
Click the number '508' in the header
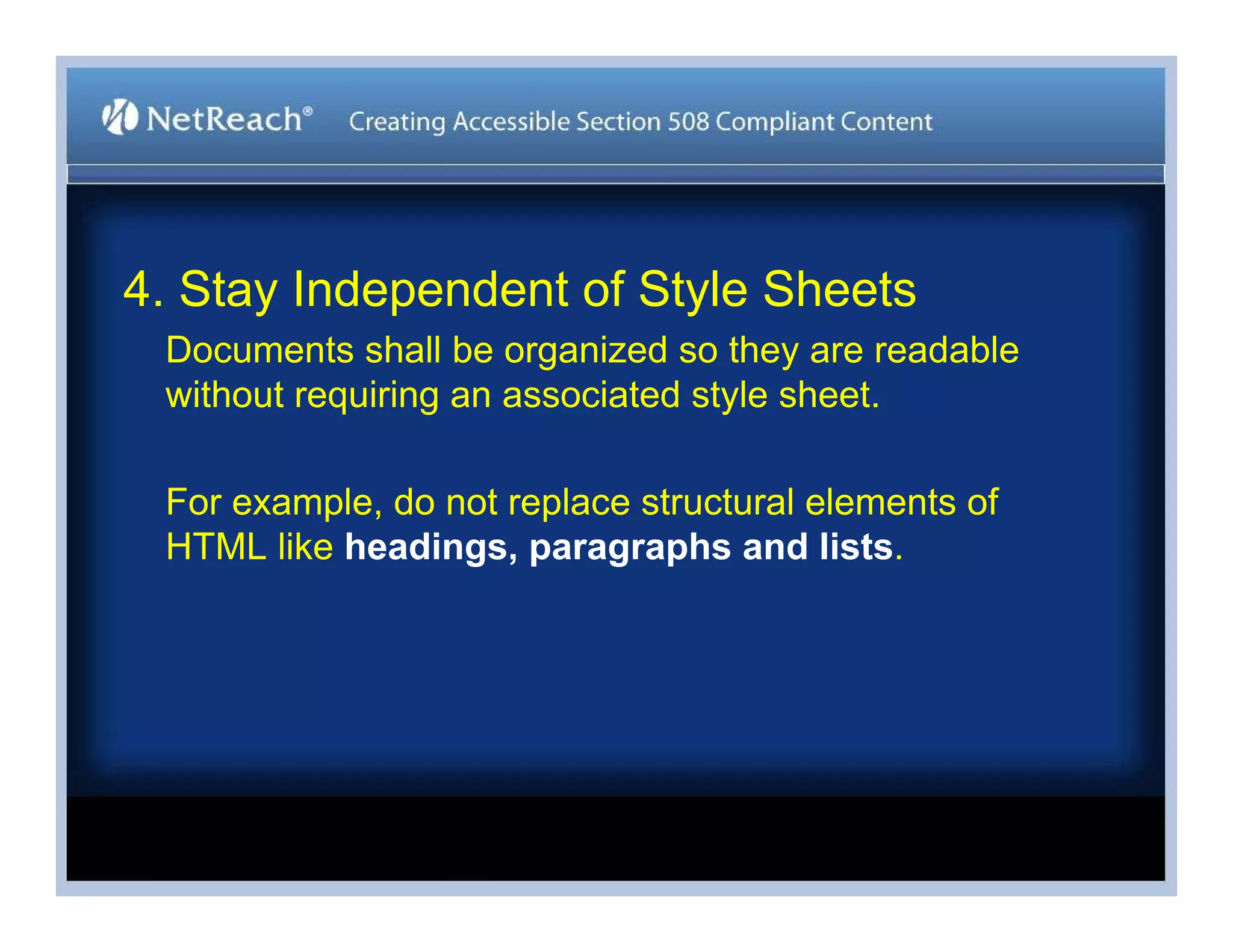[688, 122]
